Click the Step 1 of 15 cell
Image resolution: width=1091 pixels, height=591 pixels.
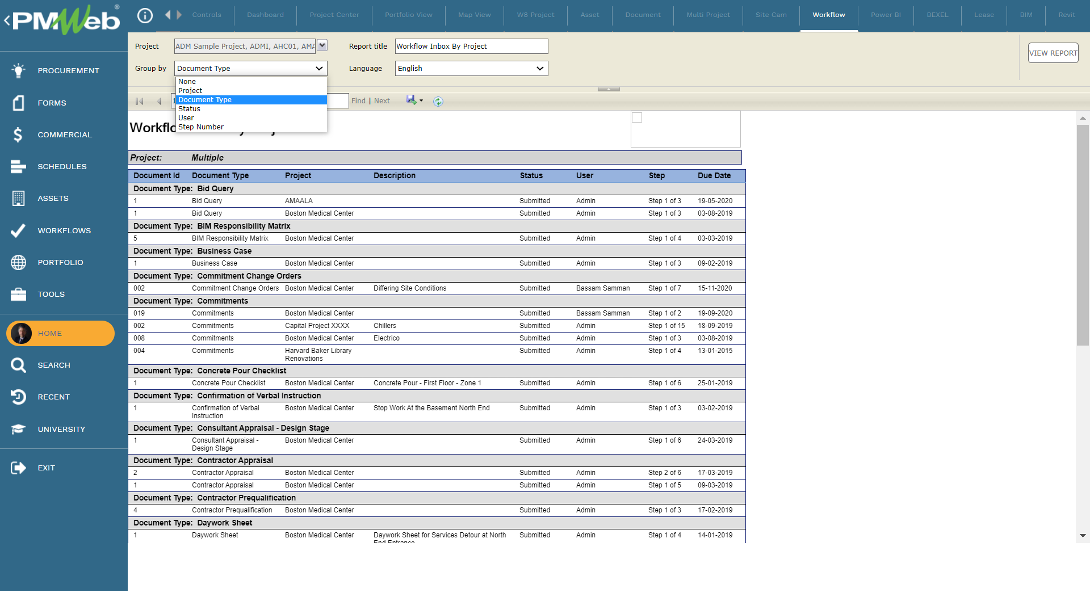click(667, 326)
